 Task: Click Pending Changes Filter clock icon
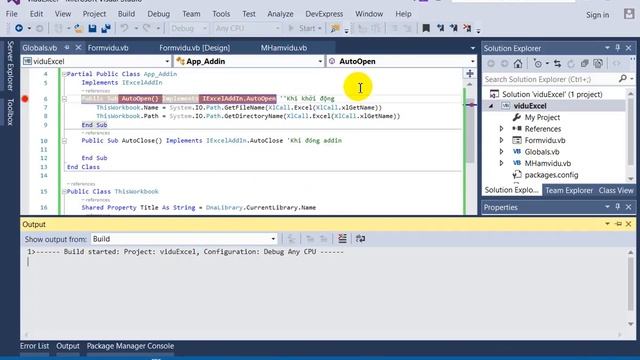(538, 64)
